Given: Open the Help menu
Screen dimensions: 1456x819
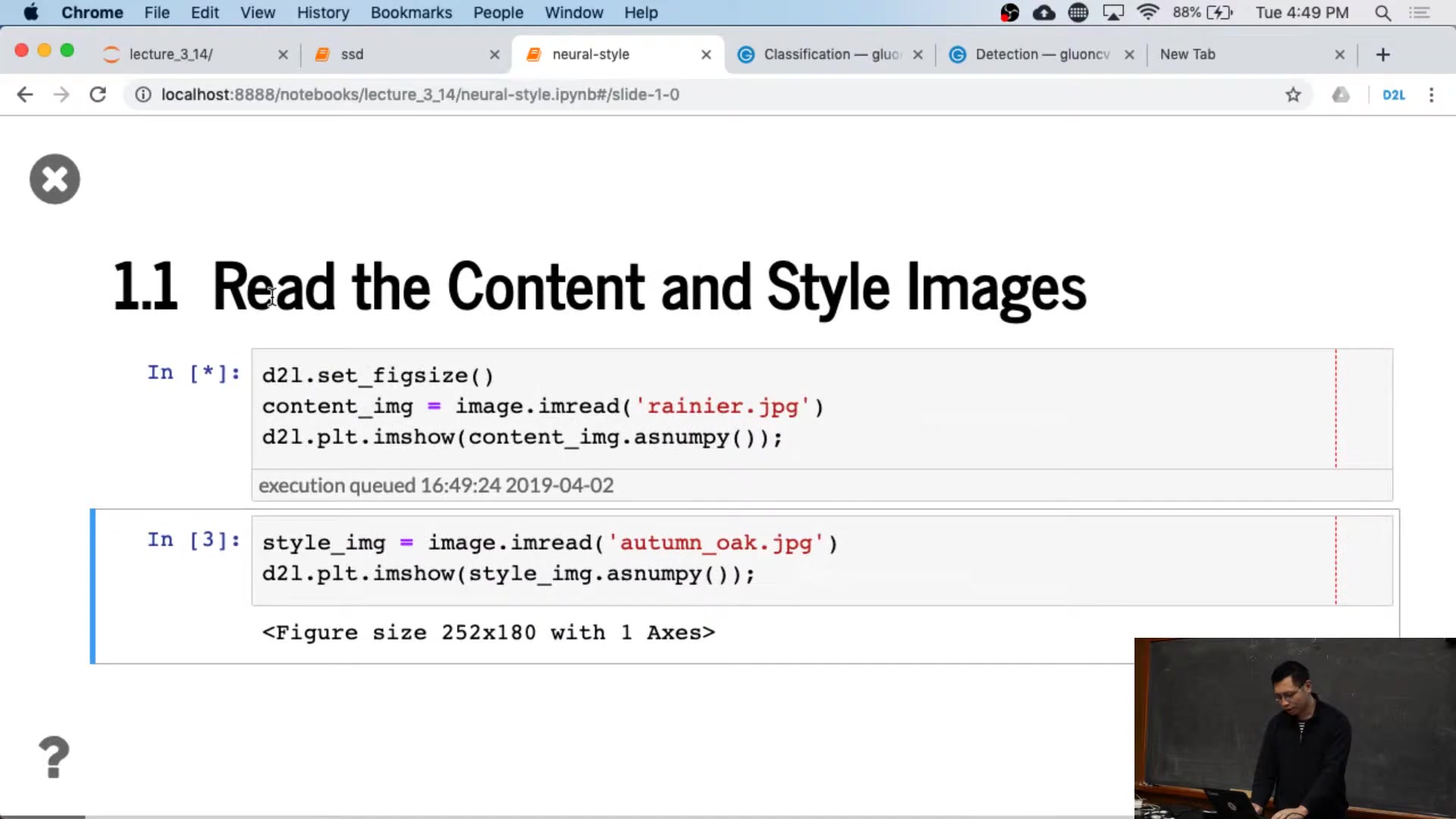Looking at the screenshot, I should (641, 13).
